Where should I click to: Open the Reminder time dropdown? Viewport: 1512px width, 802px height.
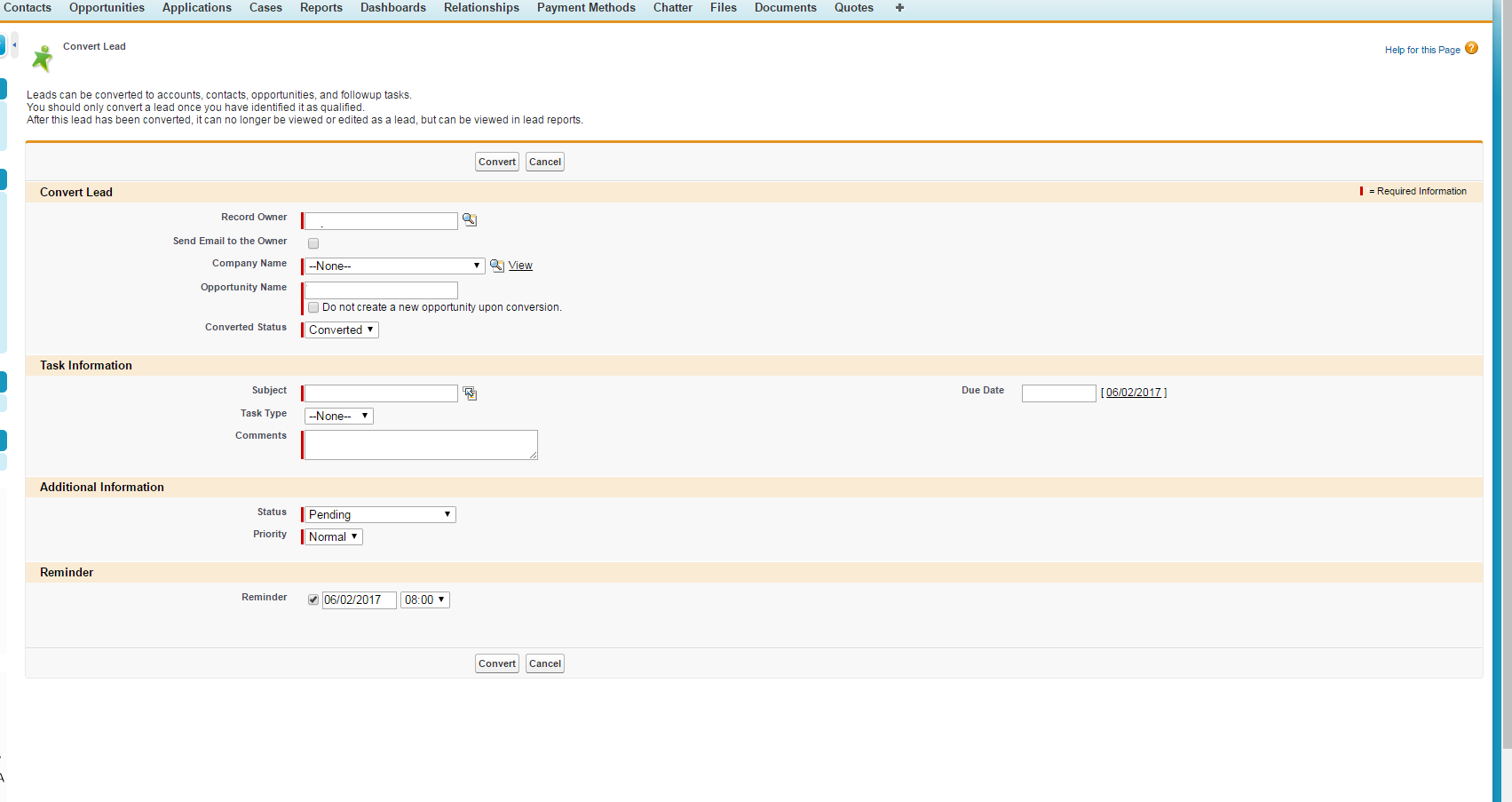[425, 600]
